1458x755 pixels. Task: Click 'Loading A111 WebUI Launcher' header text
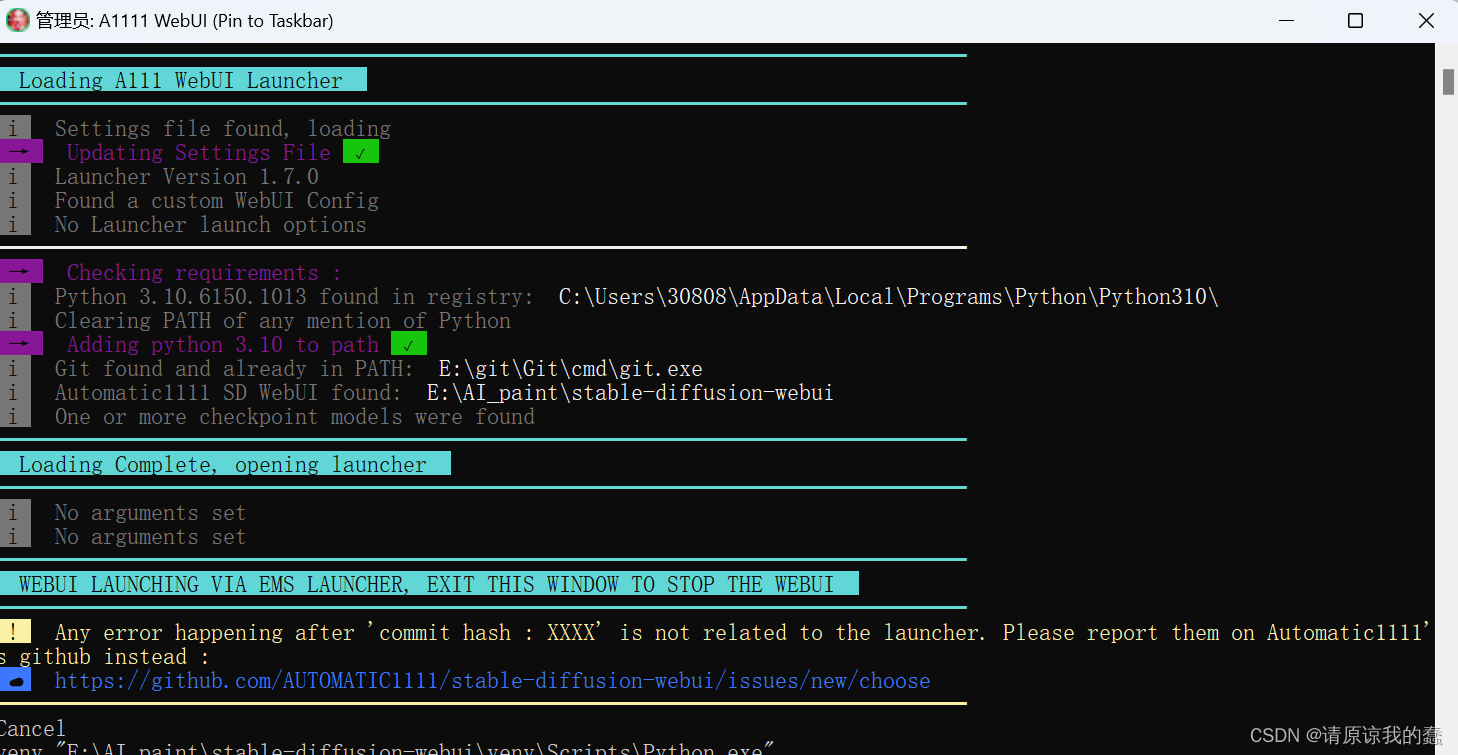(x=181, y=81)
